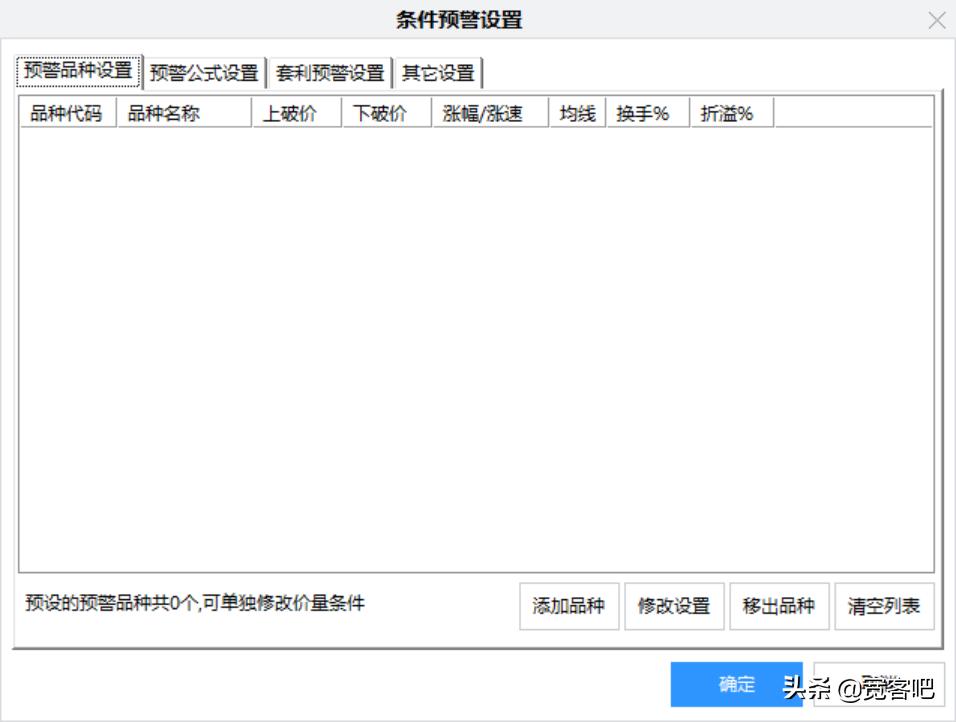
Task: Select the 涨幅/涨速 column header
Action: coord(488,113)
